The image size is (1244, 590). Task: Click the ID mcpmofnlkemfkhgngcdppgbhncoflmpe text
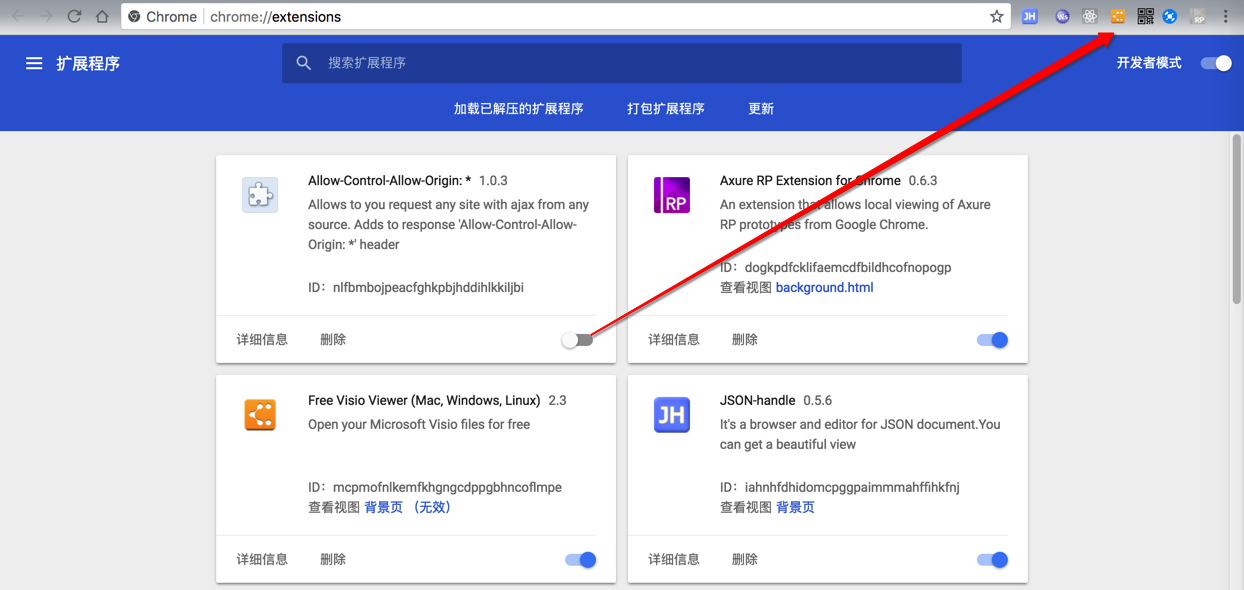pyautogui.click(x=435, y=488)
